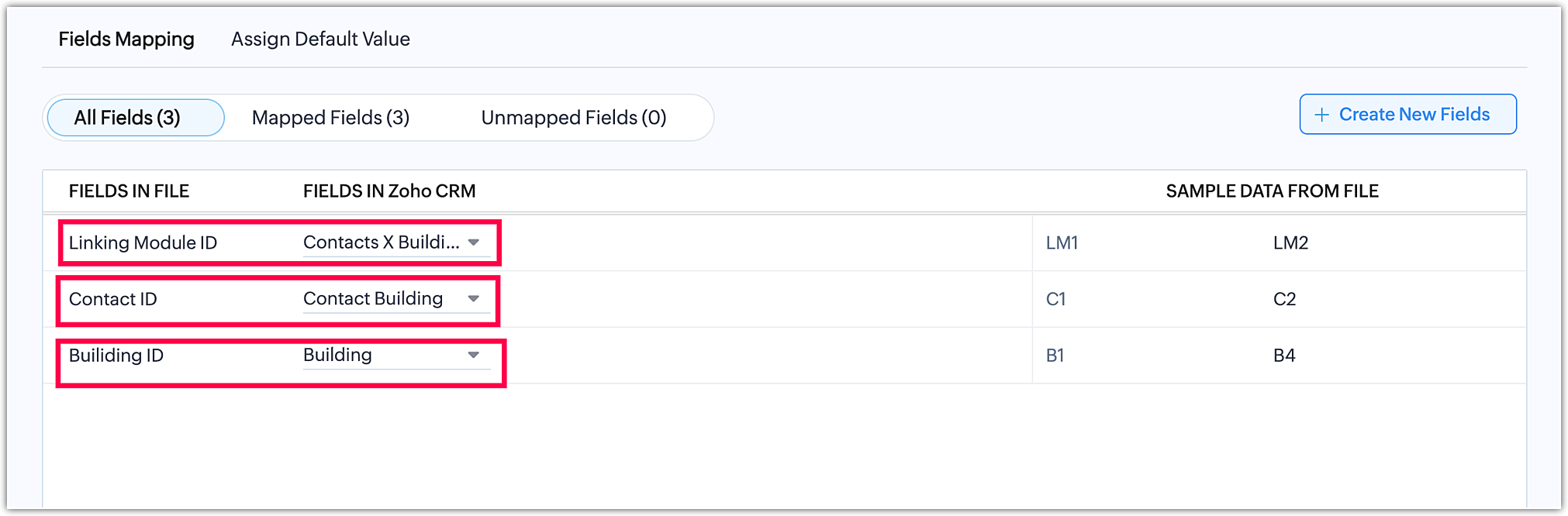The width and height of the screenshot is (1568, 516).
Task: Select the All Fields (3) filter
Action: coord(127,118)
